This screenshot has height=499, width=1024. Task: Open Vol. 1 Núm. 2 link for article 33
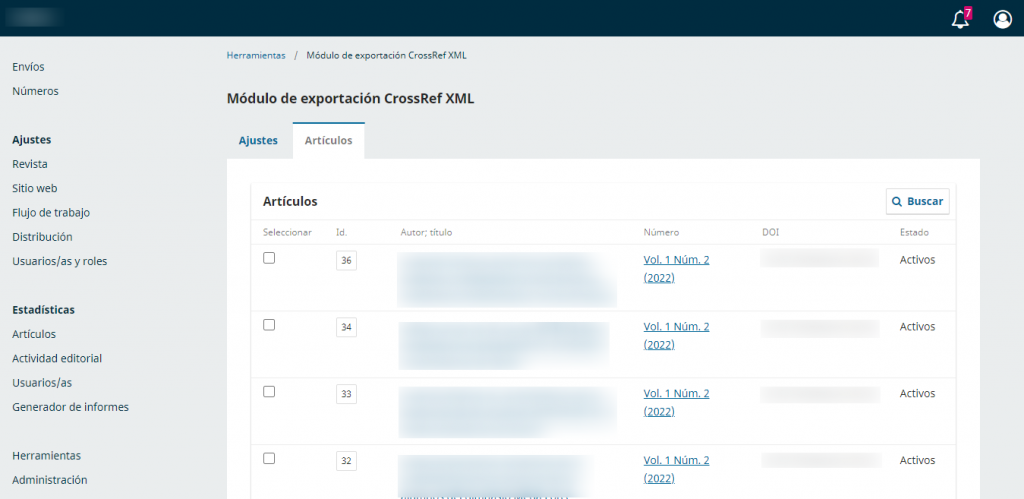point(676,402)
